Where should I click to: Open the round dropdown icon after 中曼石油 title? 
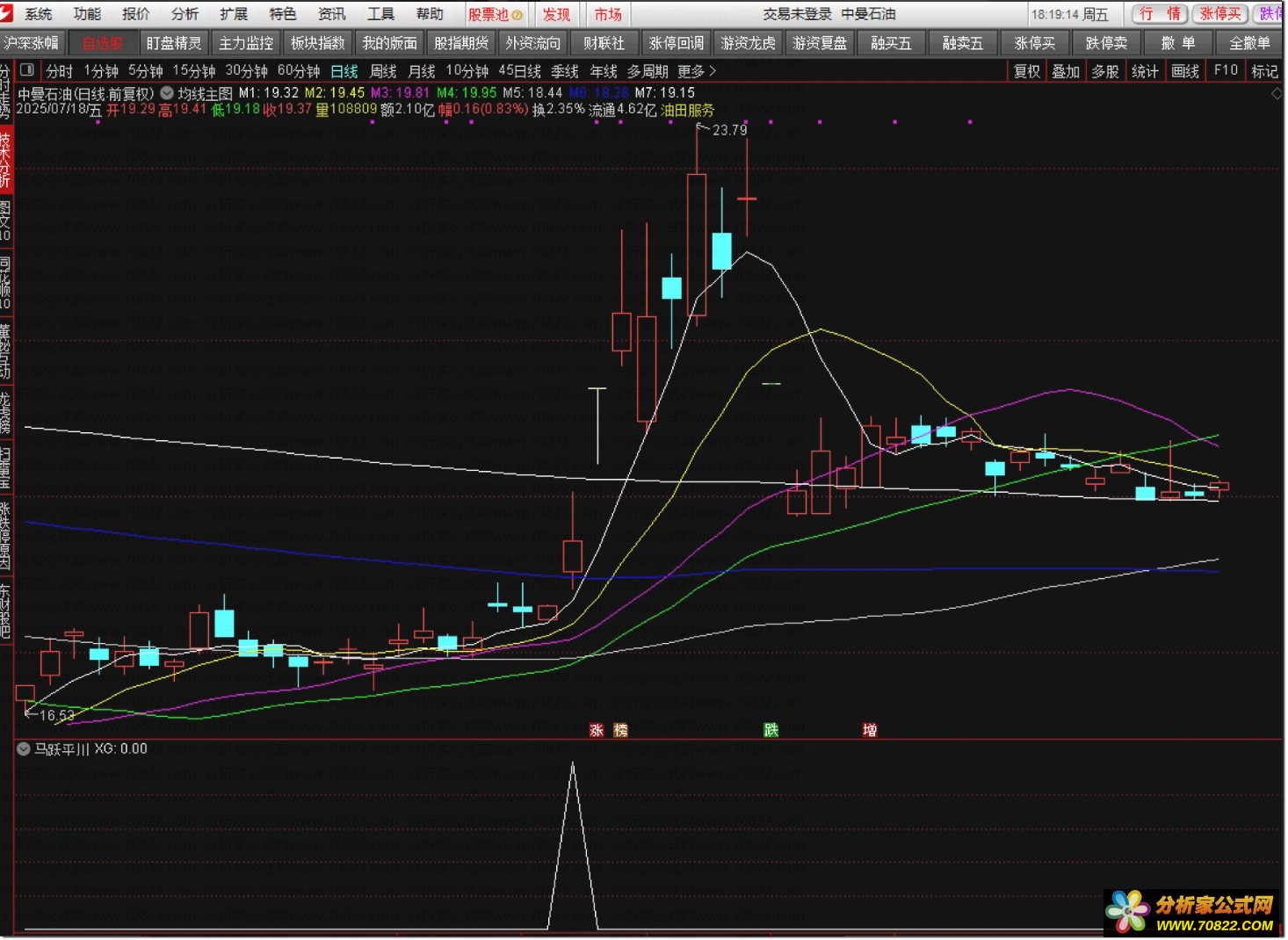(x=166, y=92)
